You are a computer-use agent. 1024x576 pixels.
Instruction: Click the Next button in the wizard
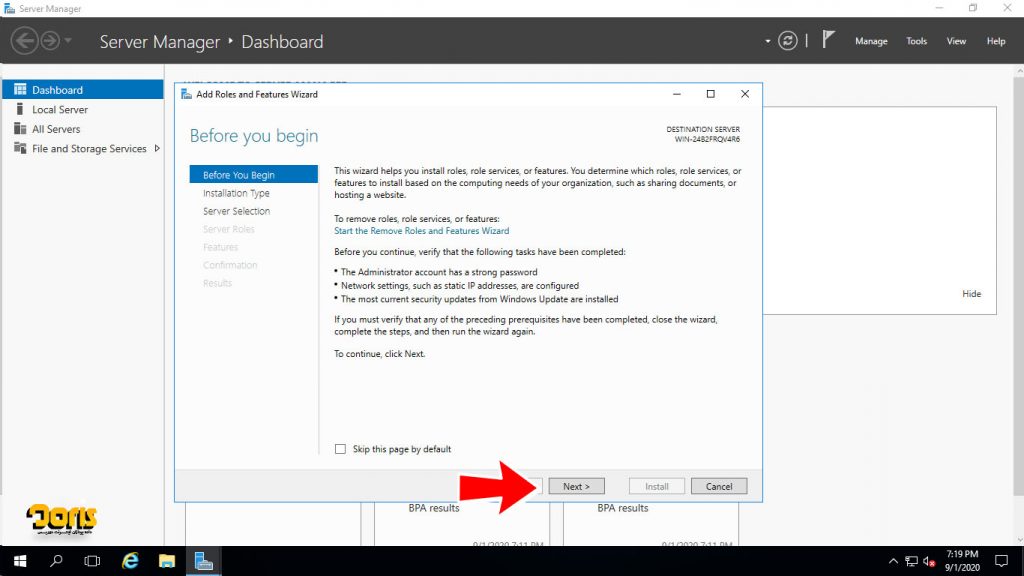576,486
